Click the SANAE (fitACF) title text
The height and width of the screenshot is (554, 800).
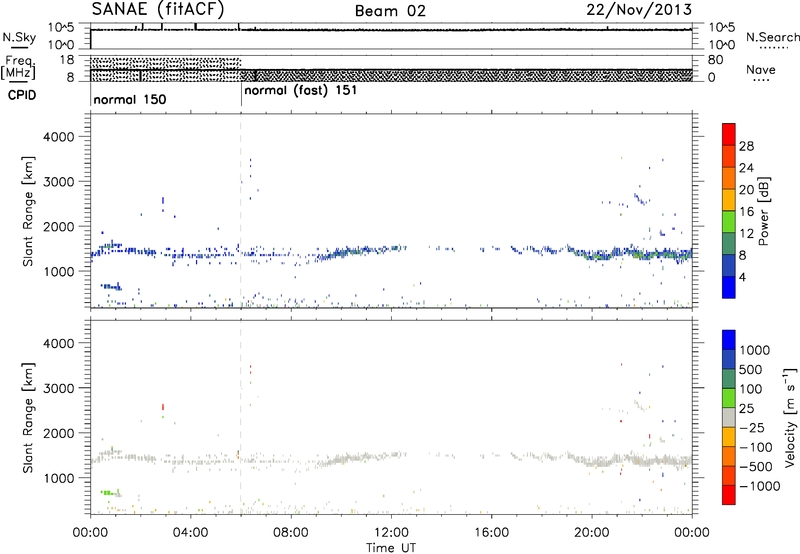click(x=158, y=9)
